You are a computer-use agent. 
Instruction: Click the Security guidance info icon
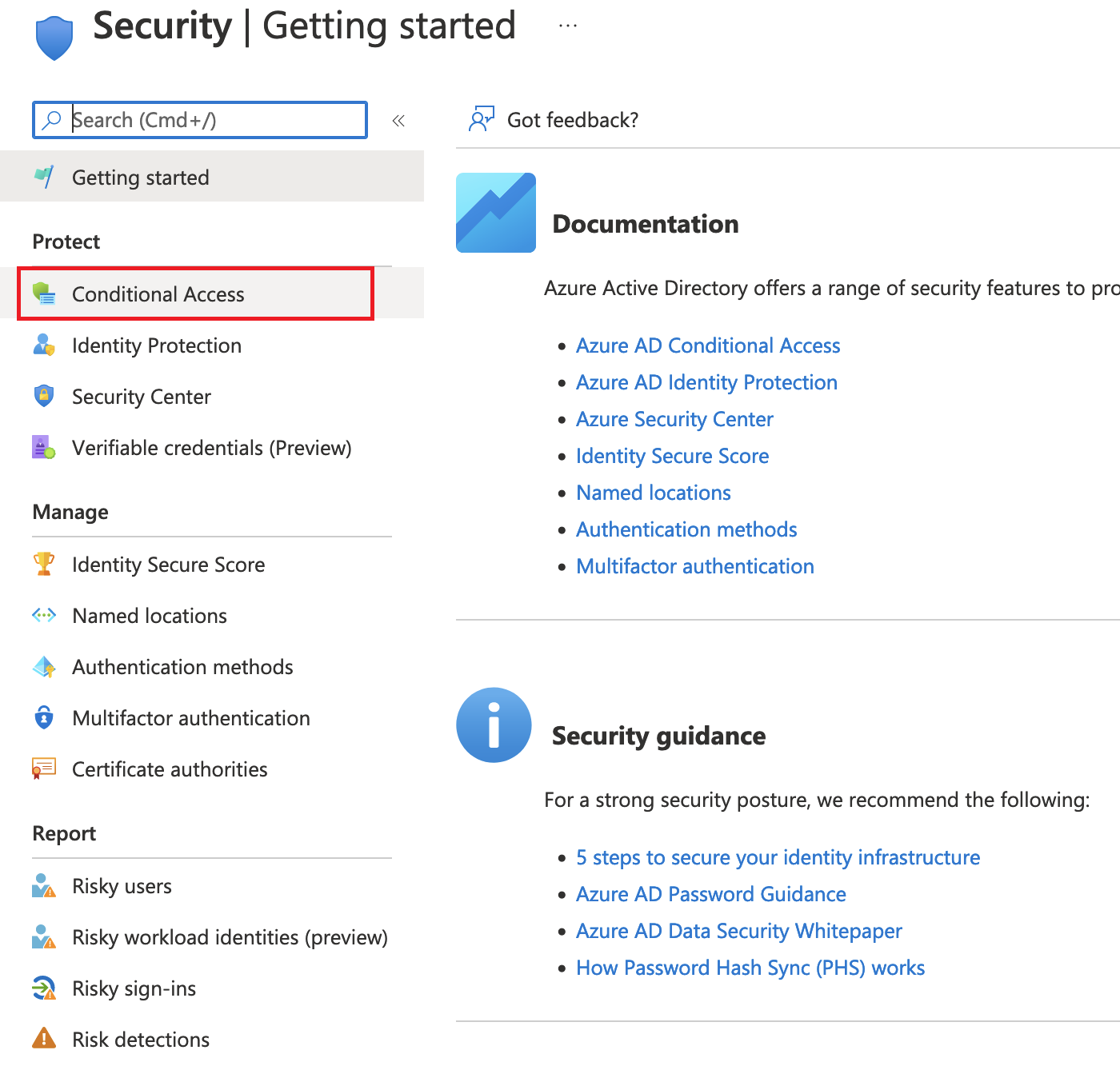pyautogui.click(x=494, y=725)
